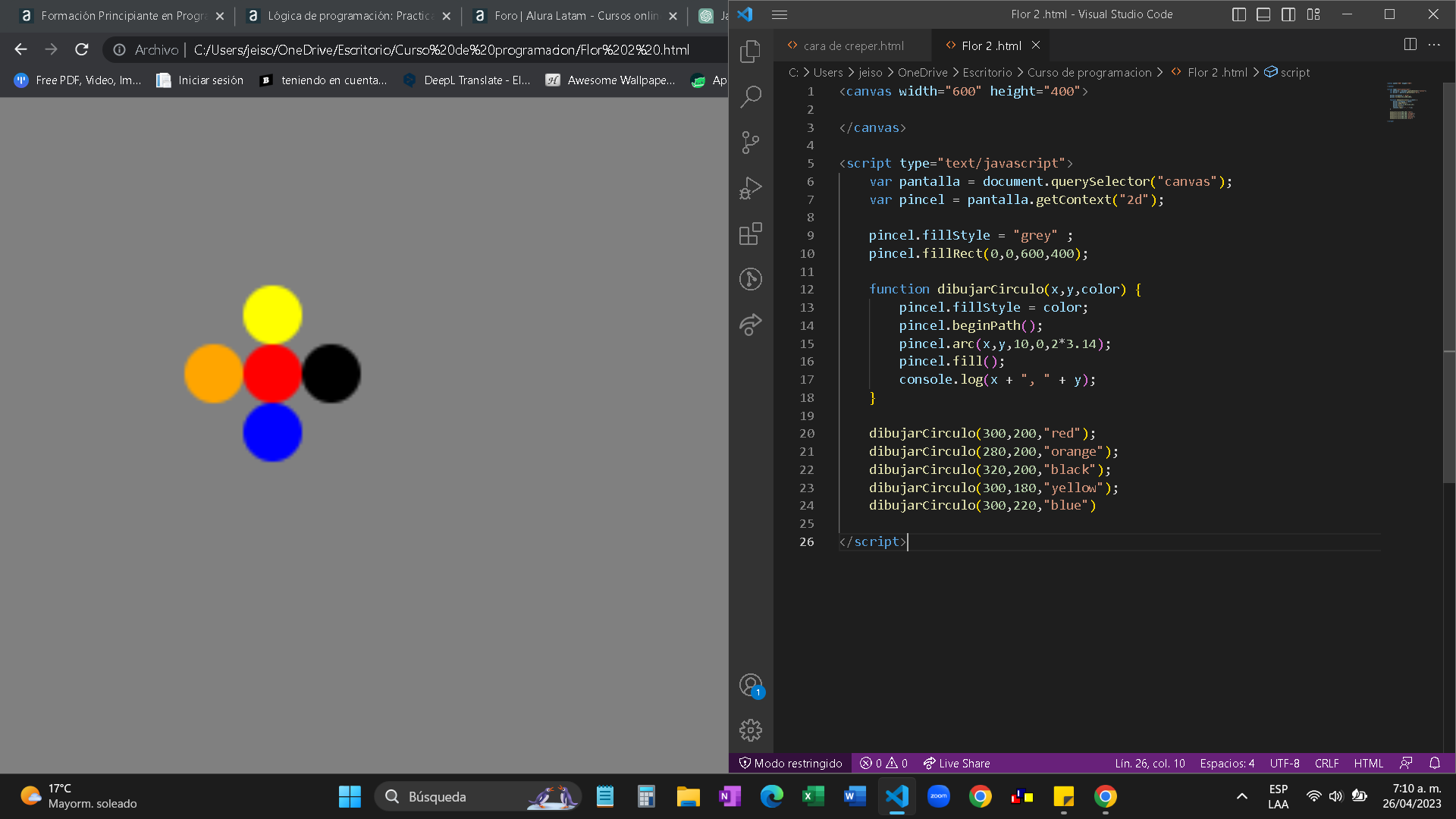This screenshot has height=819, width=1456.
Task: Click the feedback icon in status bar
Action: (1406, 764)
